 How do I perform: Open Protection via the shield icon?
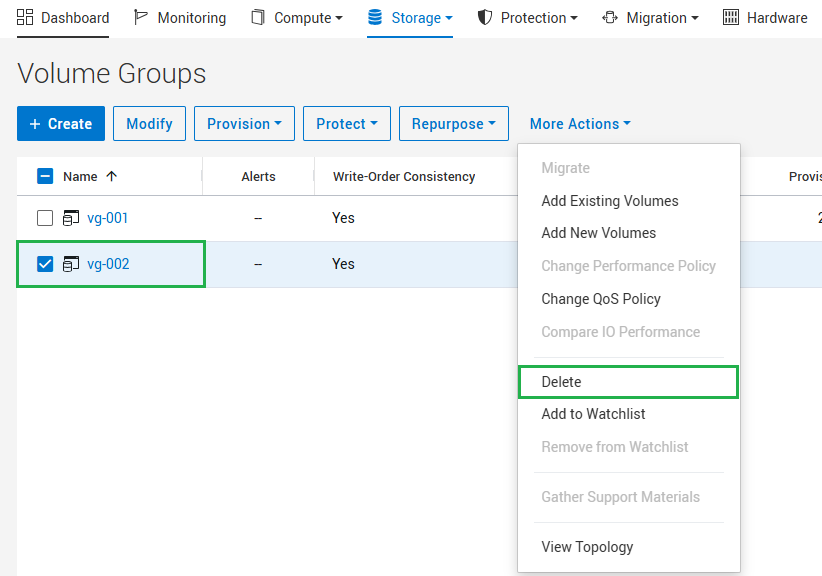pyautogui.click(x=487, y=17)
